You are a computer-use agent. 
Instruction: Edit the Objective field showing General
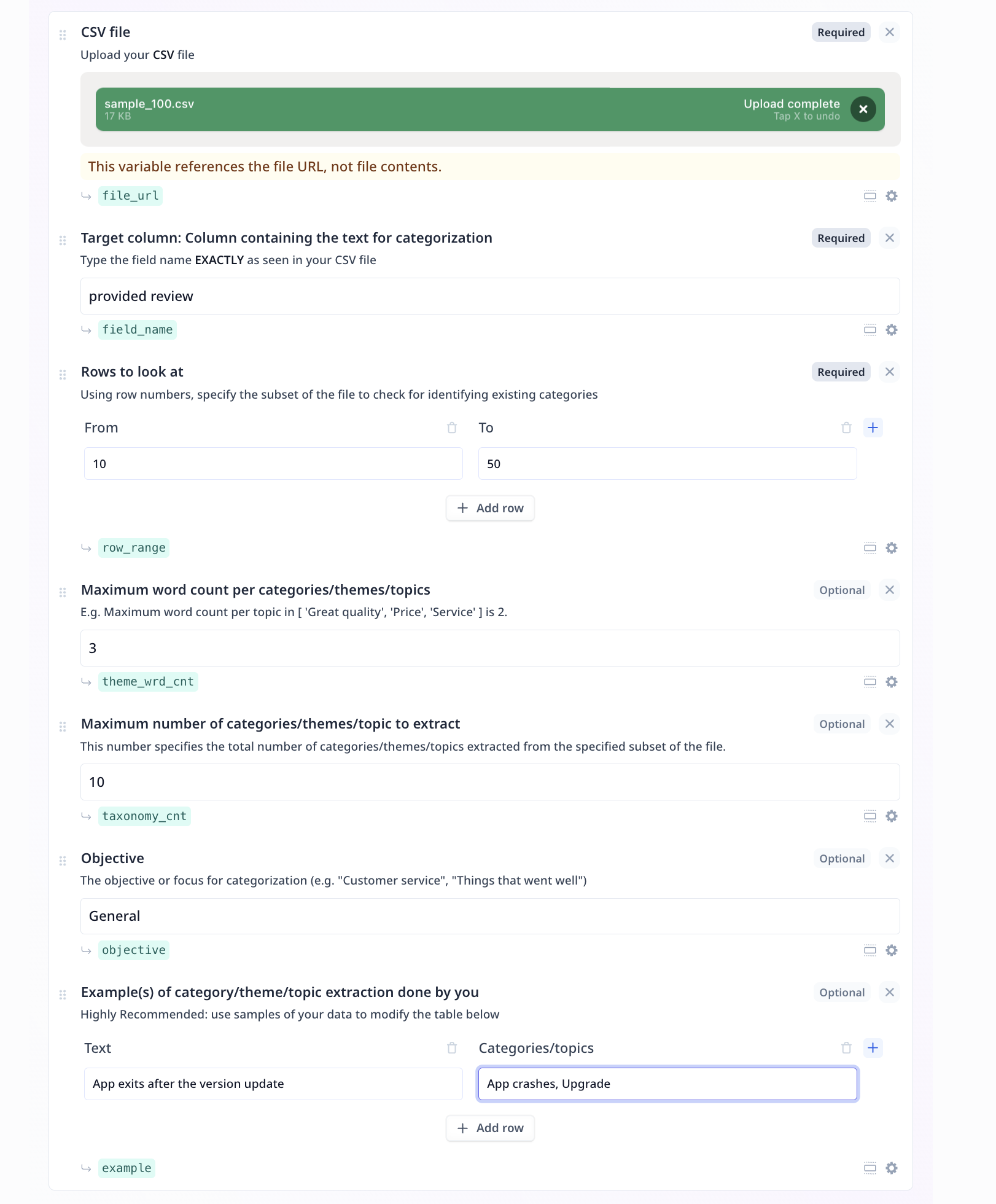point(490,916)
